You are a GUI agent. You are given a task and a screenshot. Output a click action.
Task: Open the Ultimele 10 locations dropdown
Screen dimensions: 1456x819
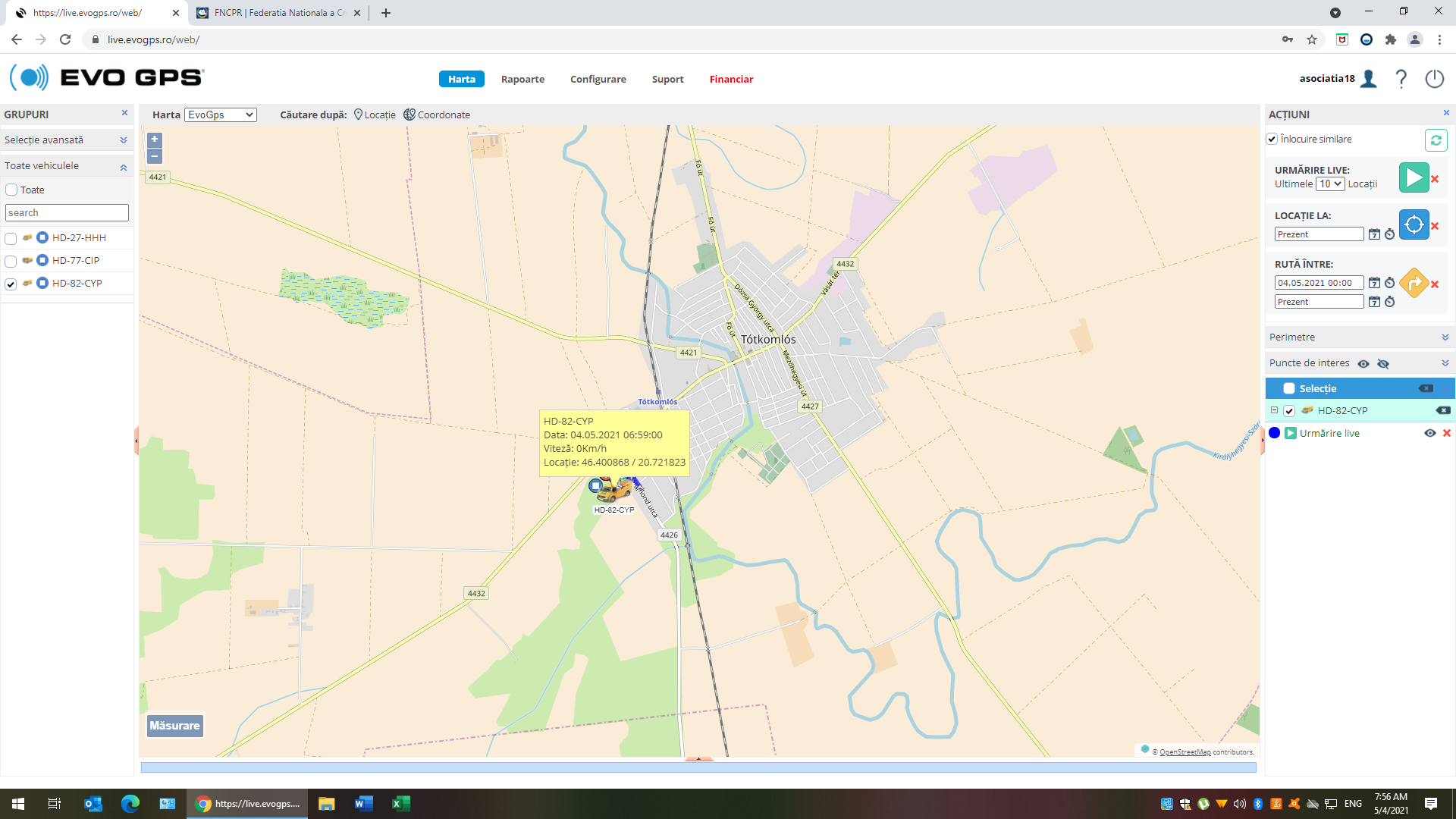point(1330,184)
